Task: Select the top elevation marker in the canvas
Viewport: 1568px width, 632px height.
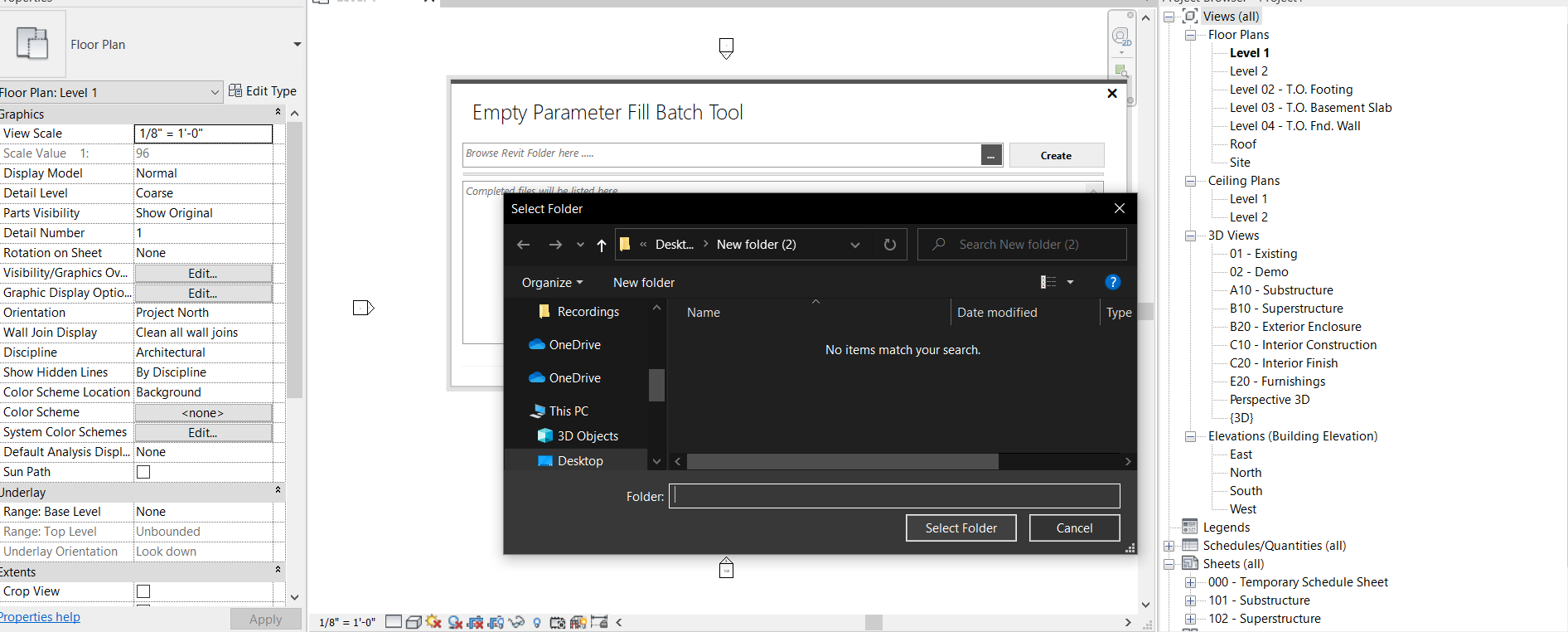Action: pos(726,48)
